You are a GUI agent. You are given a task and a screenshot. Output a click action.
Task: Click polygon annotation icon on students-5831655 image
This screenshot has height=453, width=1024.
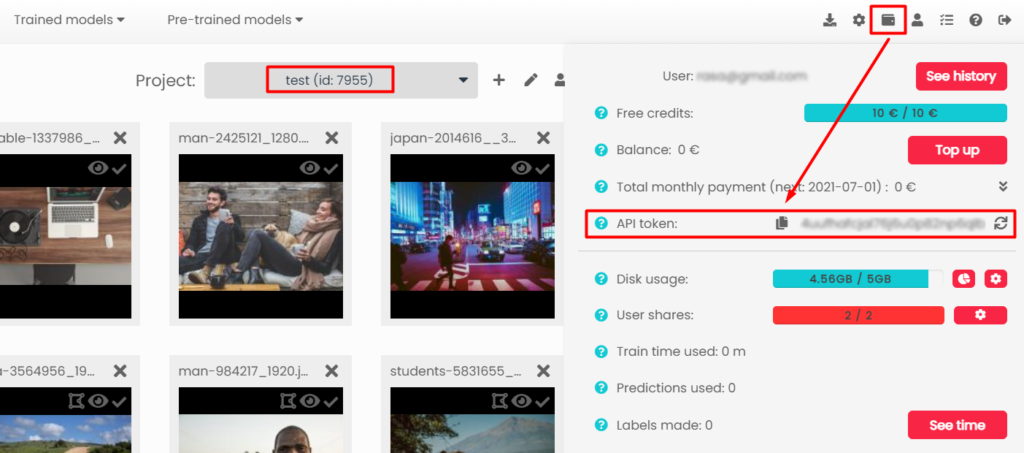[500, 401]
